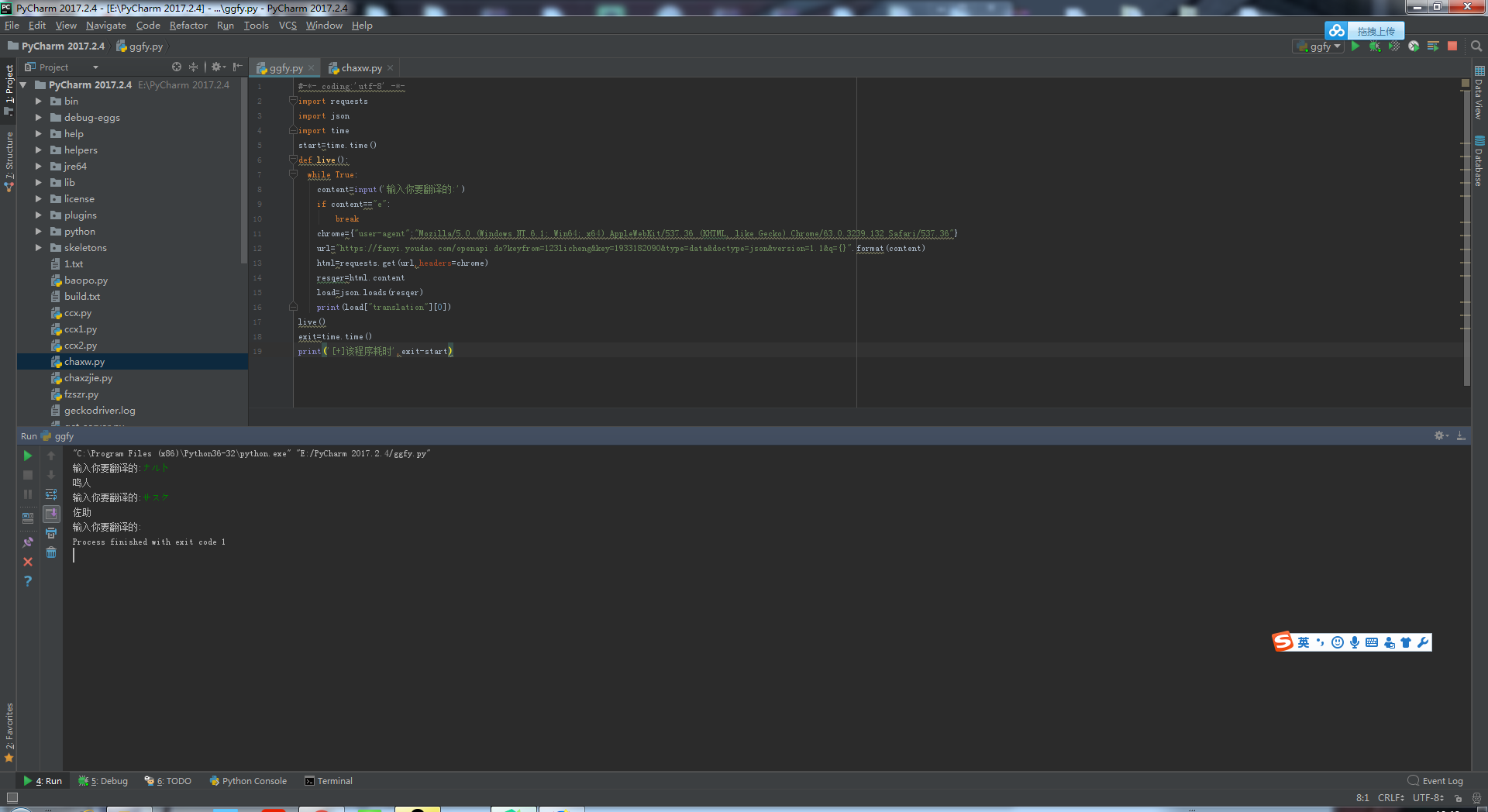
Task: Click the concurrency diagram run icon
Action: (x=1433, y=46)
